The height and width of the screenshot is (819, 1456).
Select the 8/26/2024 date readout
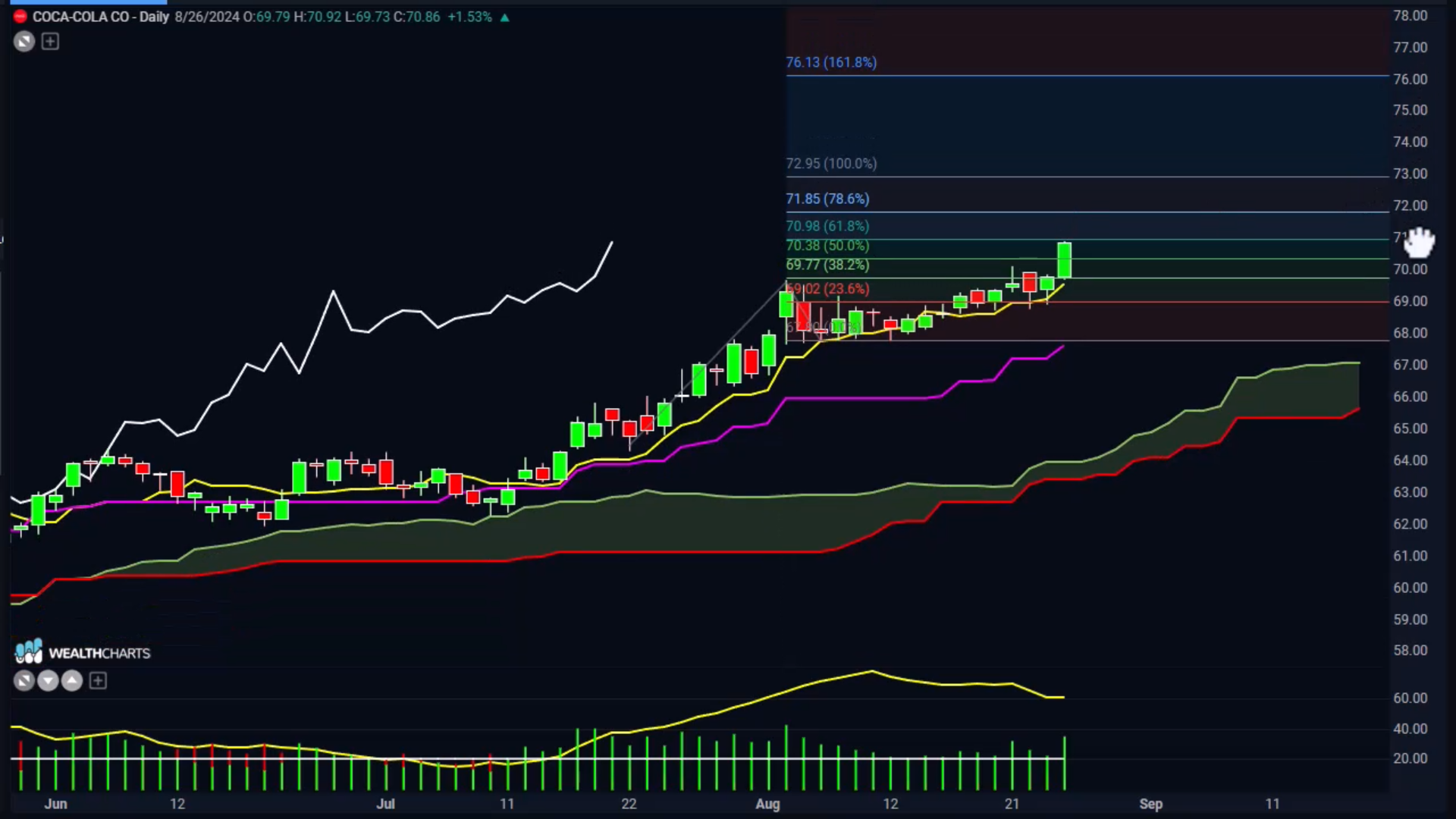pos(207,17)
